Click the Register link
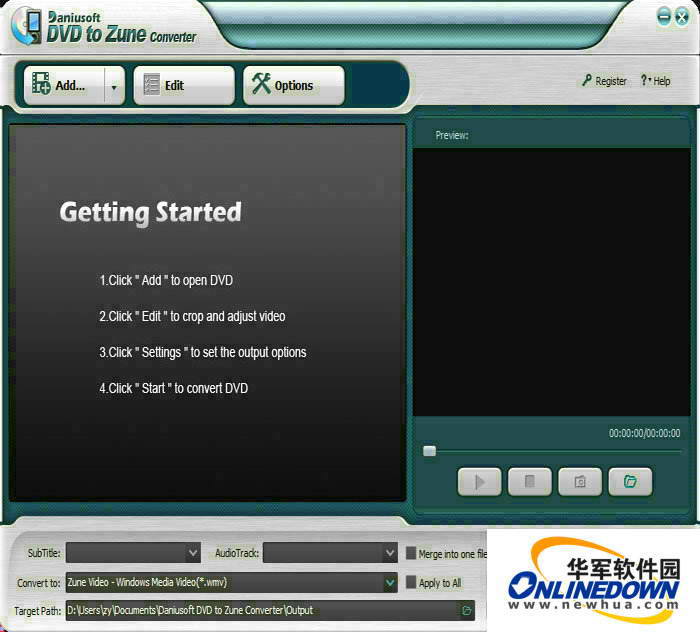The width and height of the screenshot is (700, 632). pyautogui.click(x=605, y=81)
